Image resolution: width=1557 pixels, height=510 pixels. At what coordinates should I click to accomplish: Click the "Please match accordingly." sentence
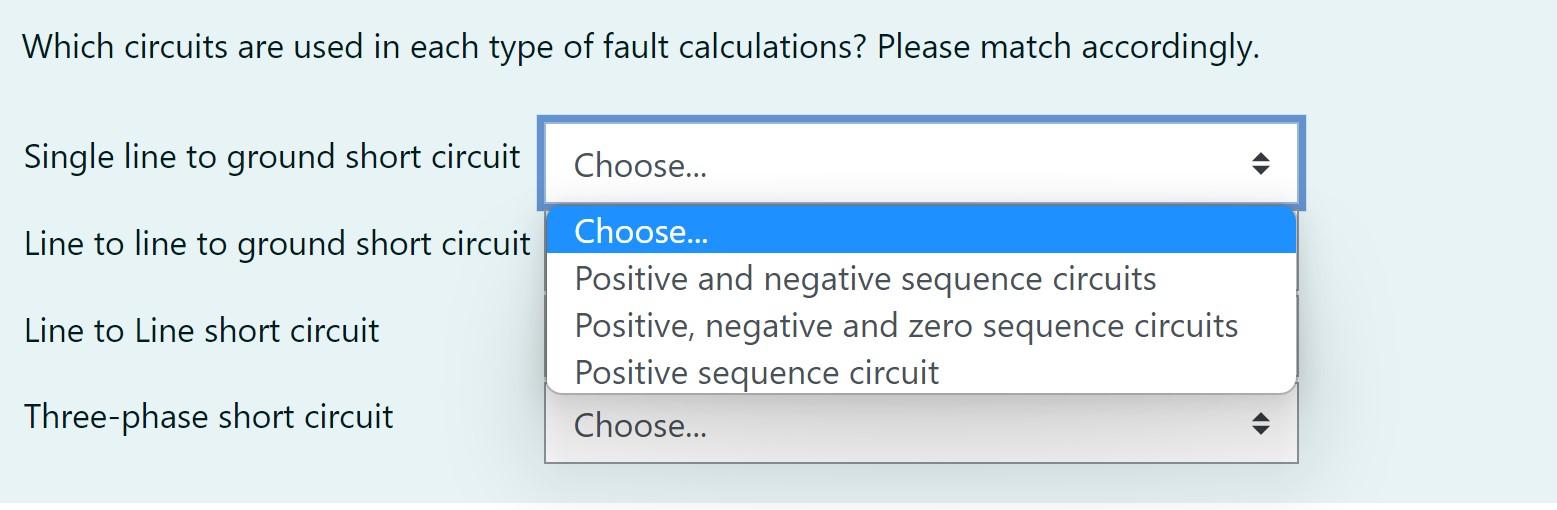point(1068,47)
